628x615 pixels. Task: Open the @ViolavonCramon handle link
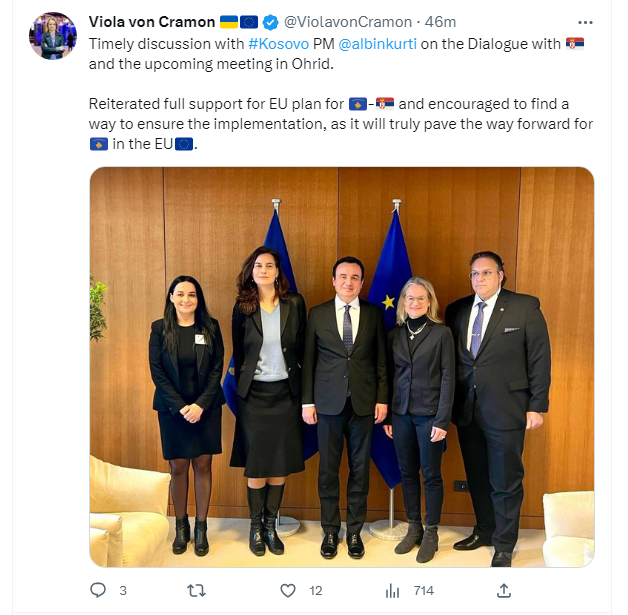coord(348,22)
